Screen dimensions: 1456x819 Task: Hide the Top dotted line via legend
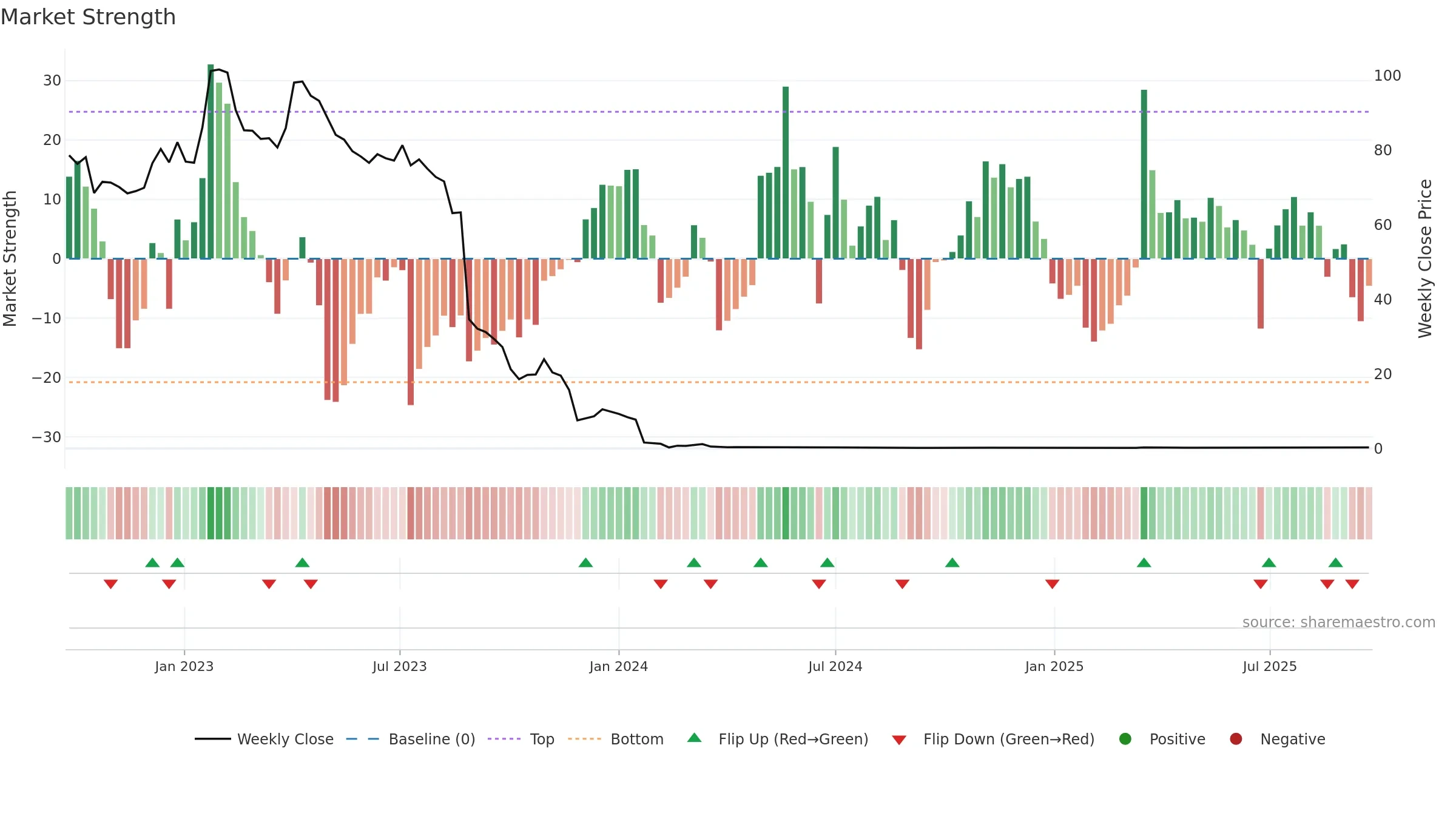tap(521, 739)
